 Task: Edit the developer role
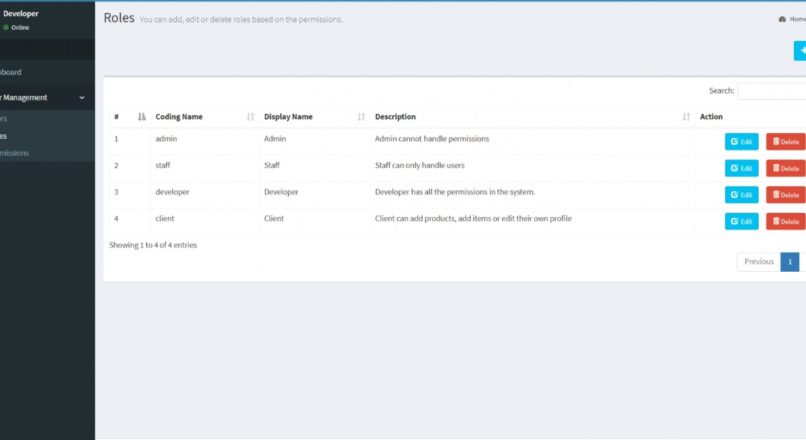click(x=741, y=195)
